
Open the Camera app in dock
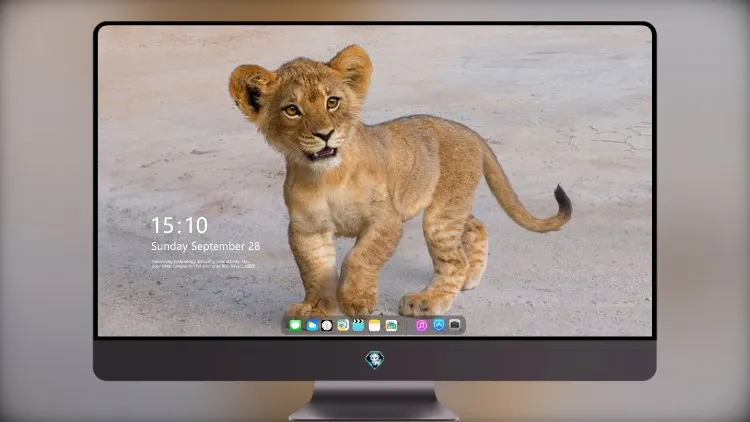(455, 325)
